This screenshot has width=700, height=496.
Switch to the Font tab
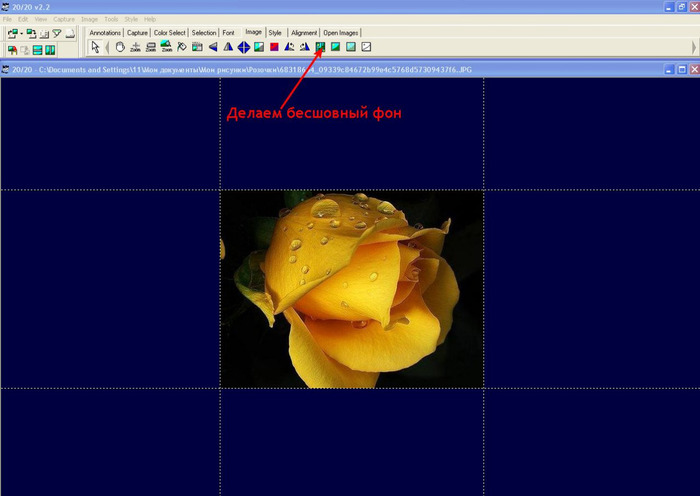[x=228, y=33]
